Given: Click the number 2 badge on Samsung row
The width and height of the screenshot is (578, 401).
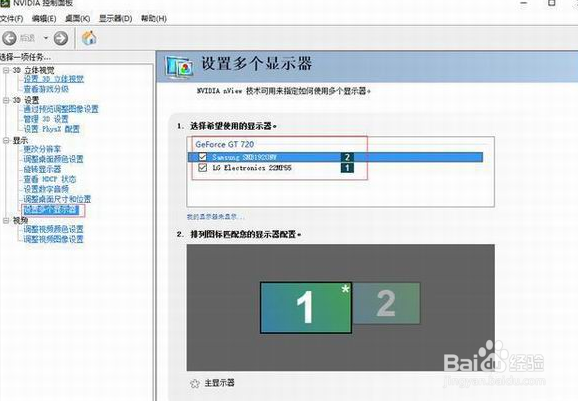Looking at the screenshot, I should [x=347, y=157].
